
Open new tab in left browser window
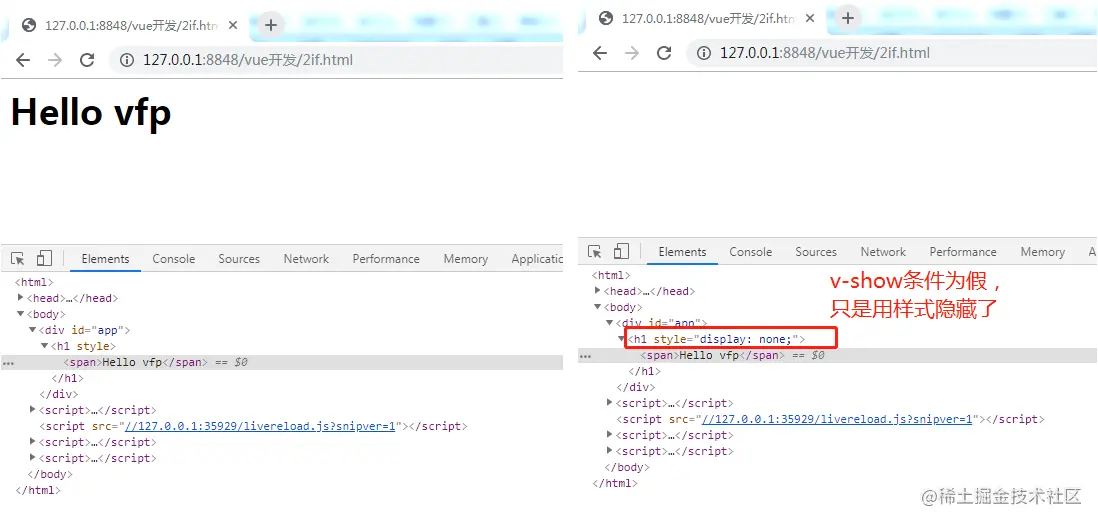[x=271, y=25]
